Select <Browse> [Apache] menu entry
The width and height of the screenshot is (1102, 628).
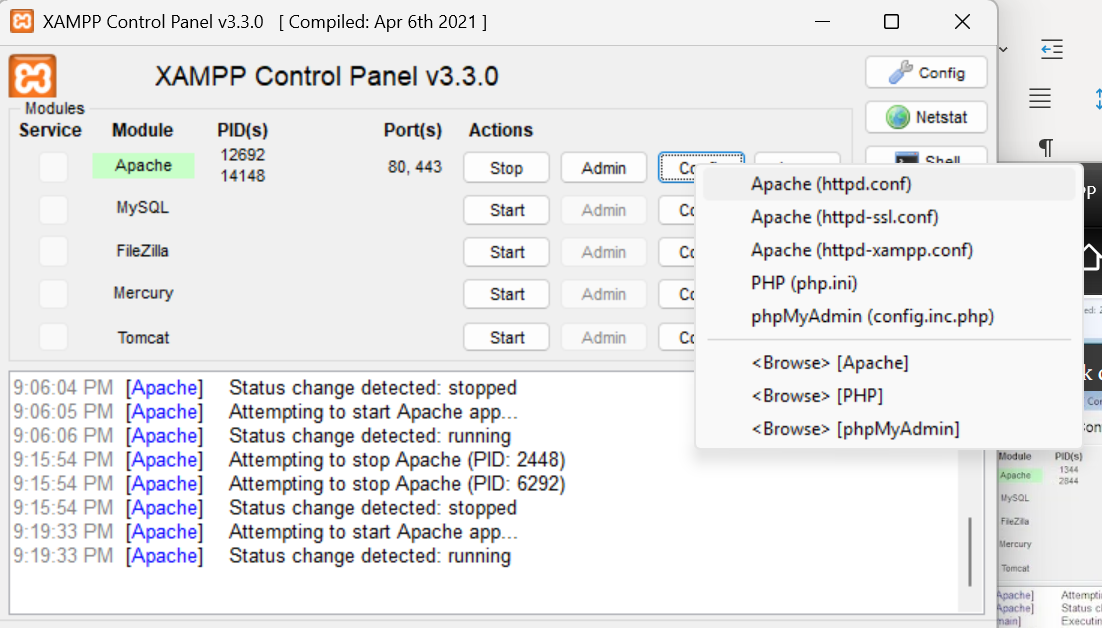pyautogui.click(x=888, y=362)
